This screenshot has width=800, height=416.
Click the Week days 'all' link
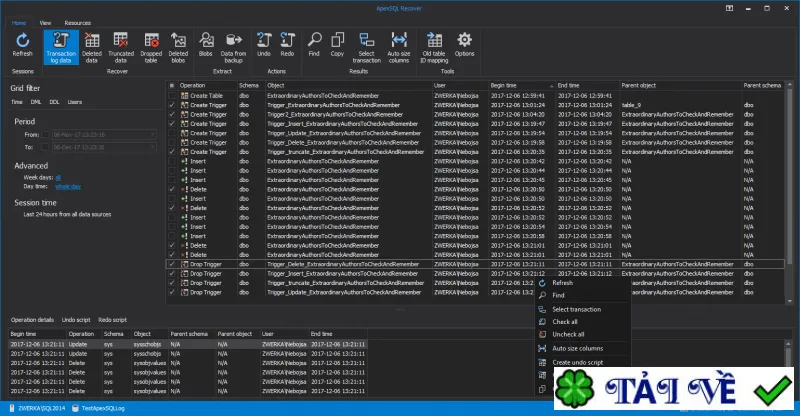(x=58, y=178)
